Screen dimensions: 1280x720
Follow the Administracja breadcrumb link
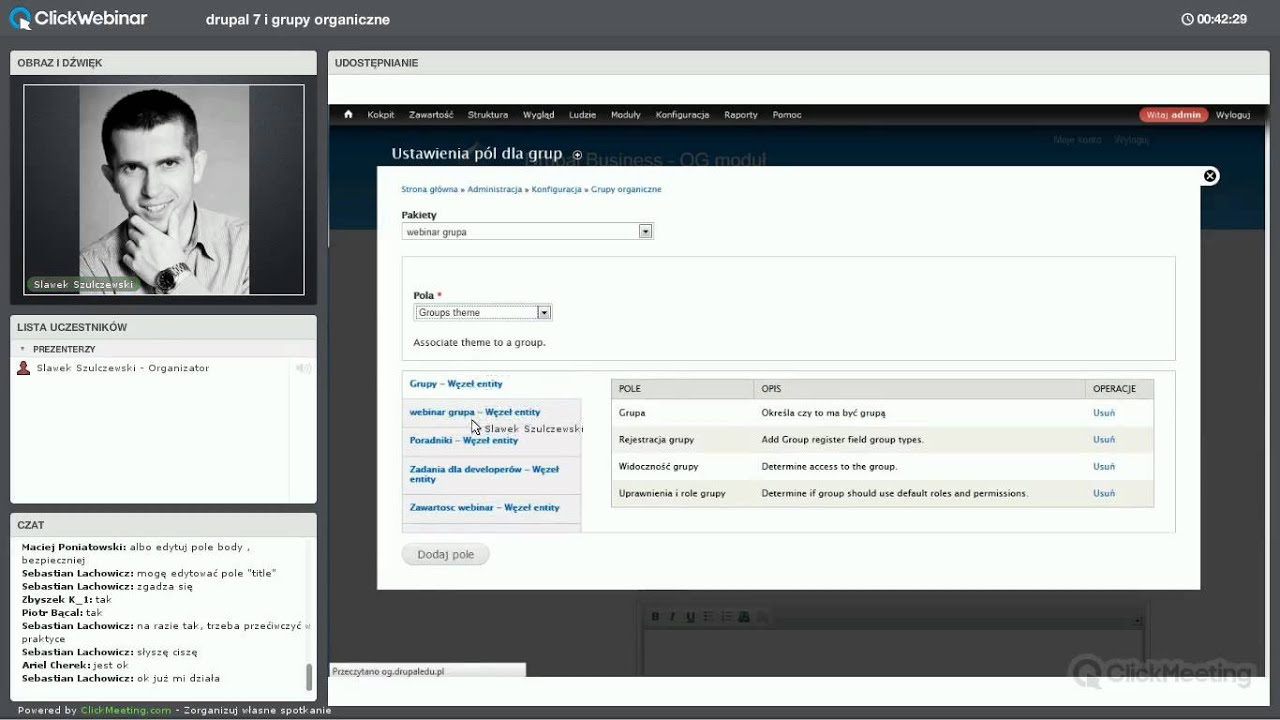coord(495,189)
